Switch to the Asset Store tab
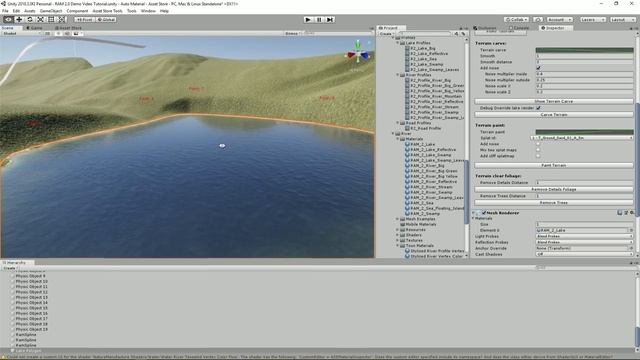Image resolution: width=640 pixels, height=360 pixels. point(68,28)
